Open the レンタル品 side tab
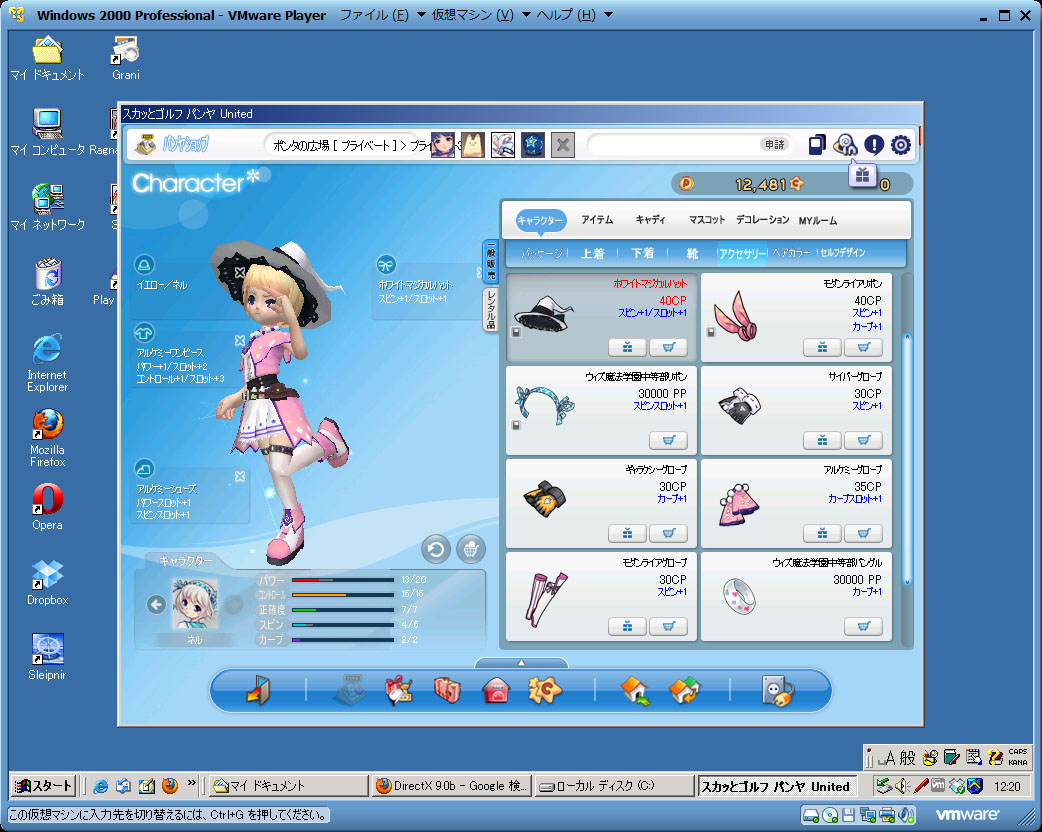The height and width of the screenshot is (832, 1042). click(491, 310)
